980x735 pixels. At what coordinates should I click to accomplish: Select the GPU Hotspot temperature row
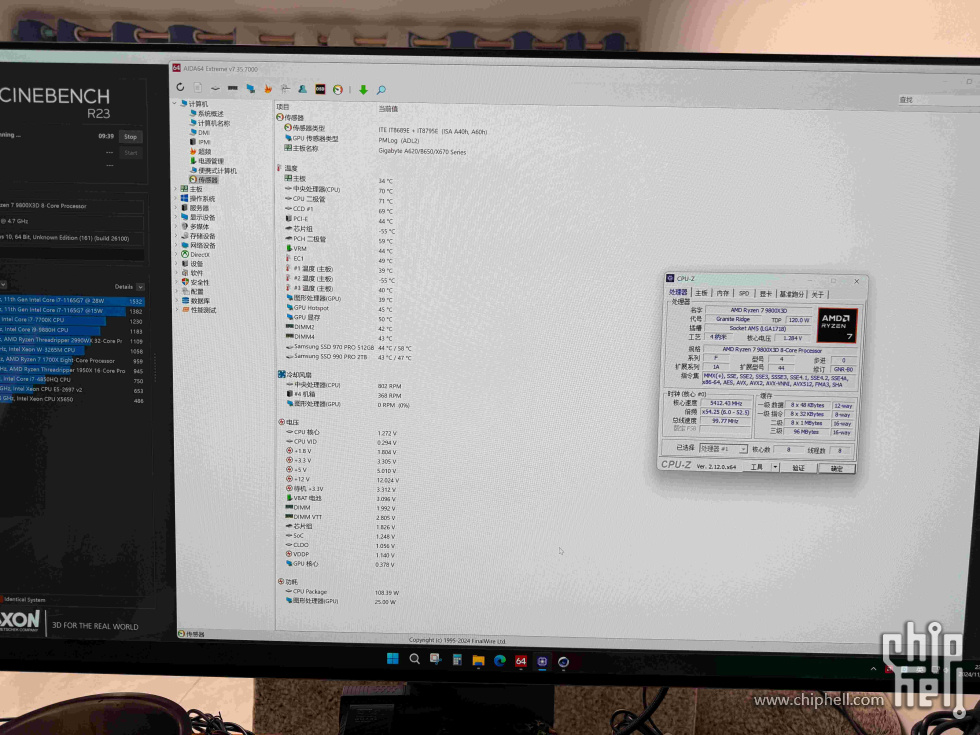(x=339, y=308)
